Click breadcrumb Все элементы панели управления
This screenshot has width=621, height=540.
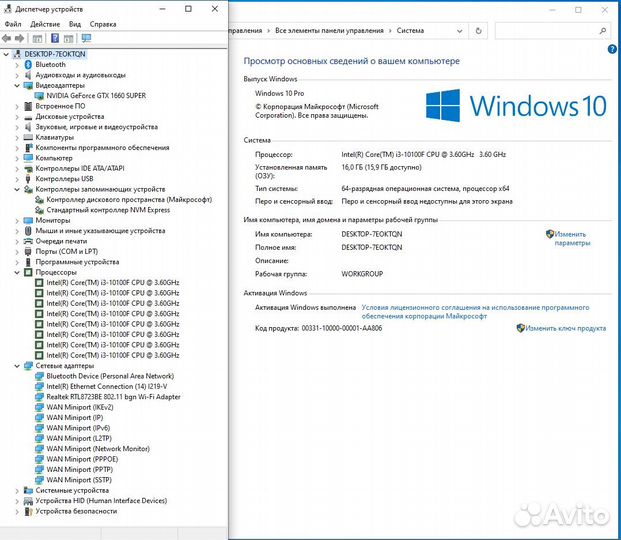pos(329,31)
